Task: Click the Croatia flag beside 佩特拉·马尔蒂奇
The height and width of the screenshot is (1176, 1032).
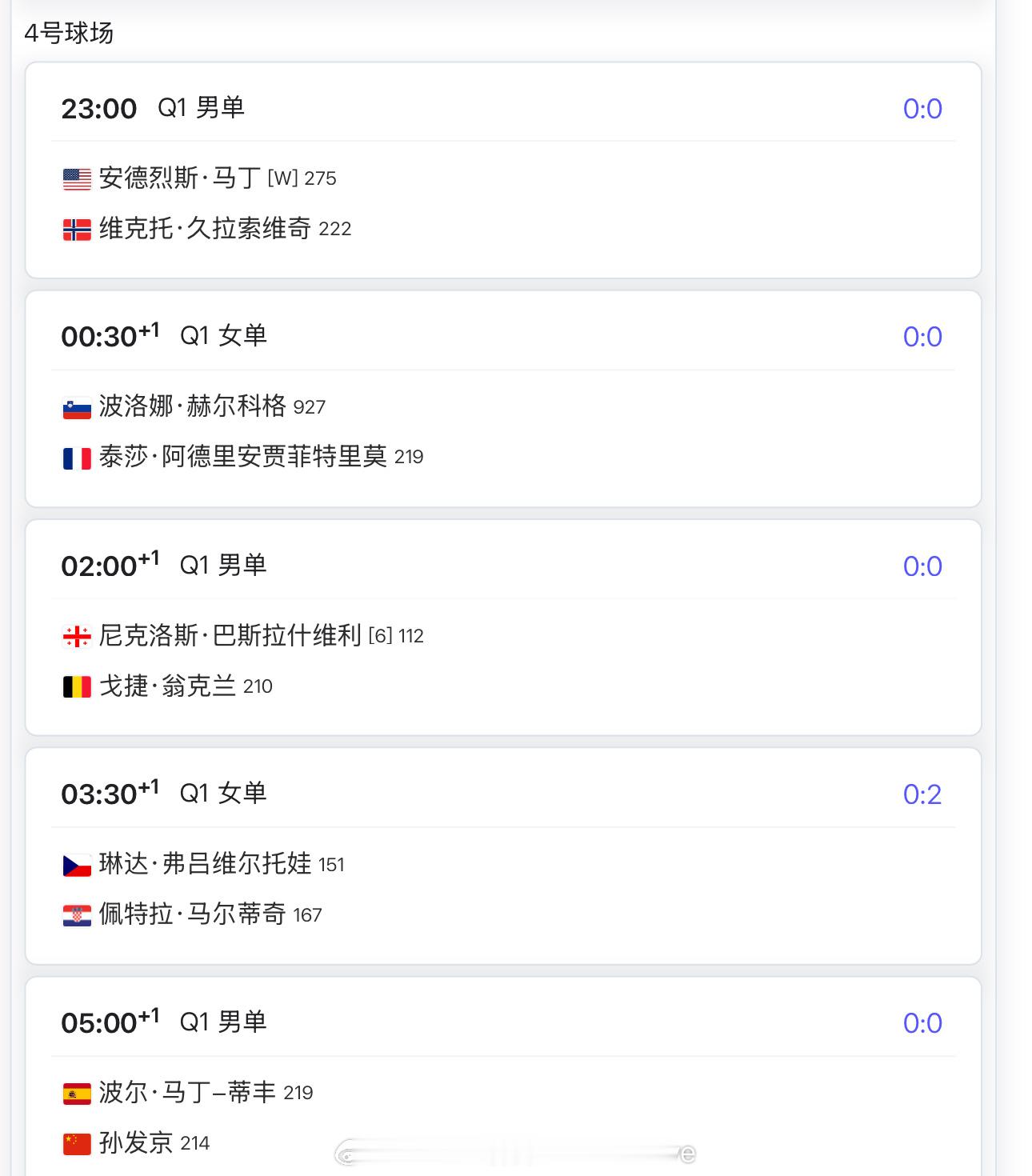Action: click(x=77, y=915)
